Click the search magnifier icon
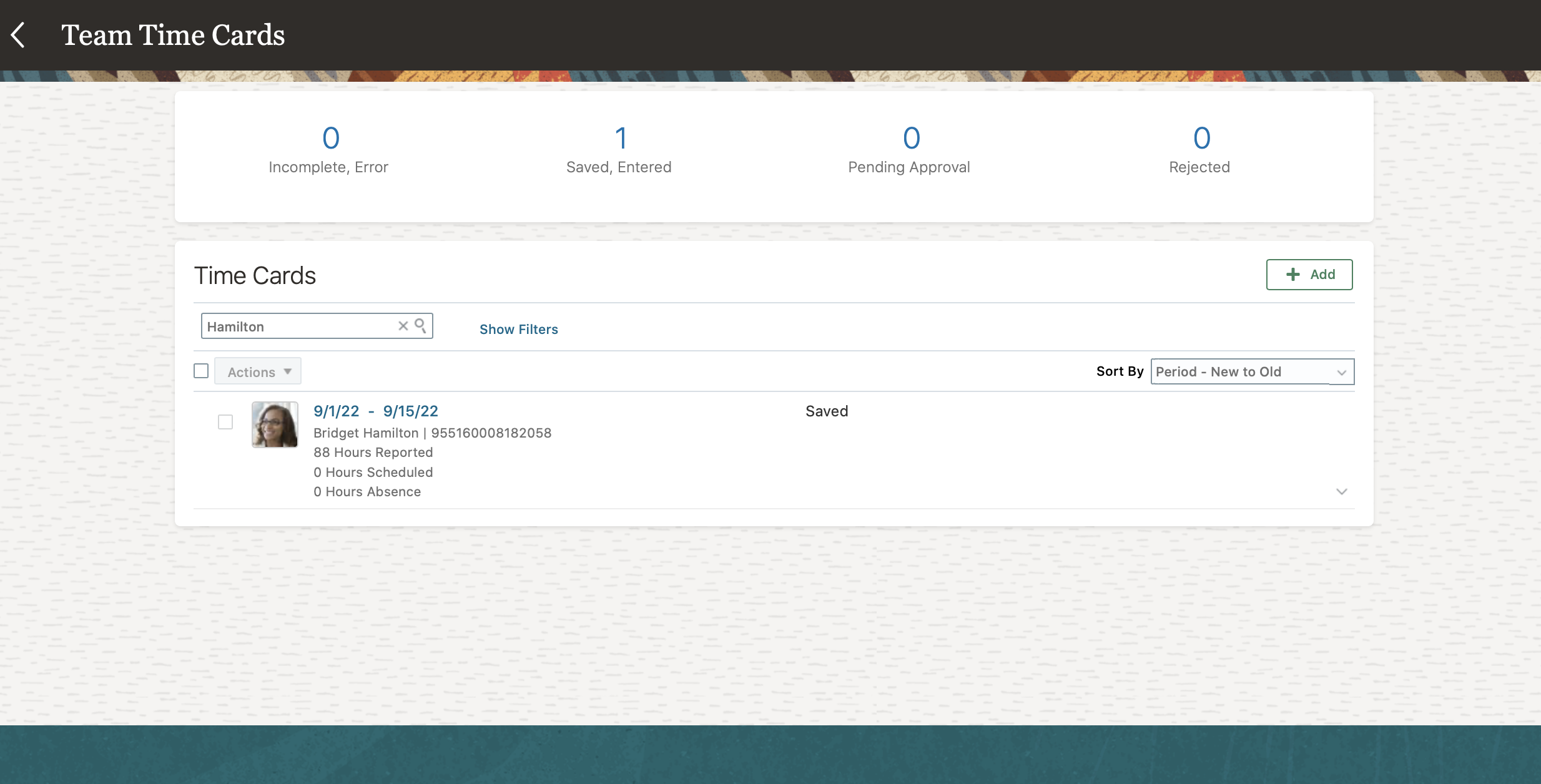 pyautogui.click(x=420, y=325)
